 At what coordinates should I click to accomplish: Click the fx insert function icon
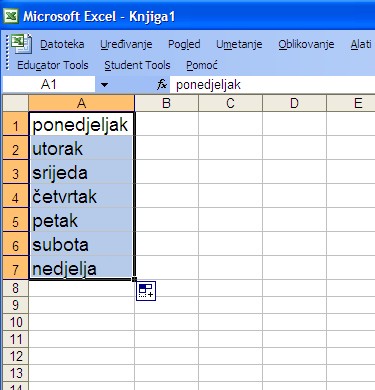point(162,85)
